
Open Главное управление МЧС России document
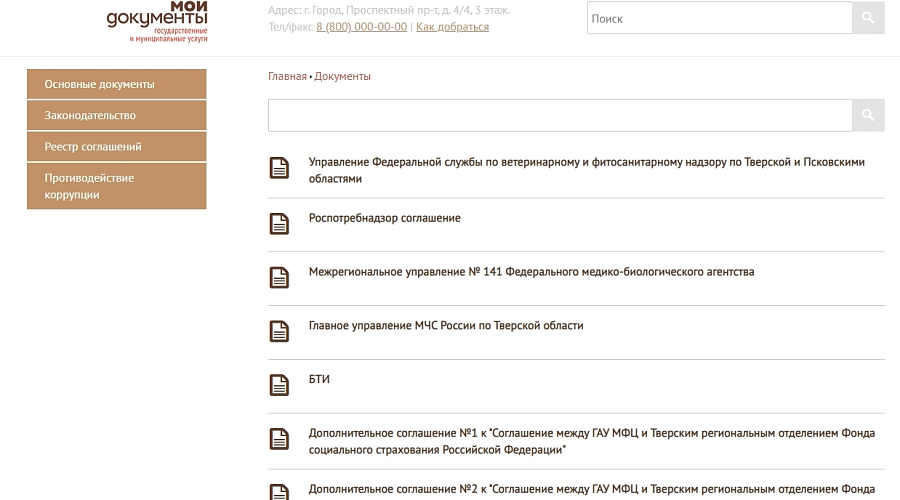click(x=446, y=325)
